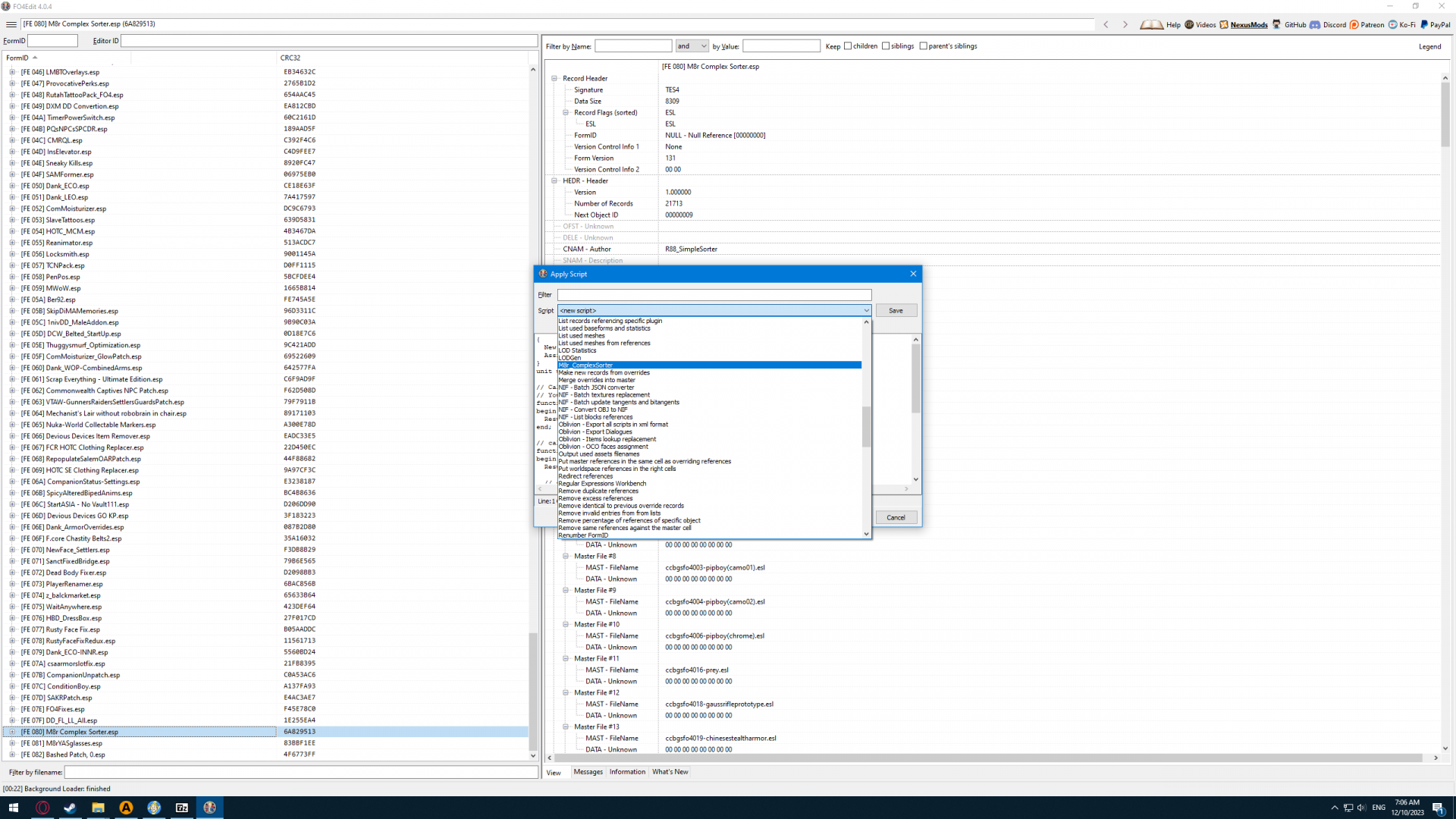
Task: Navigate back with the left arrow
Action: [1106, 24]
